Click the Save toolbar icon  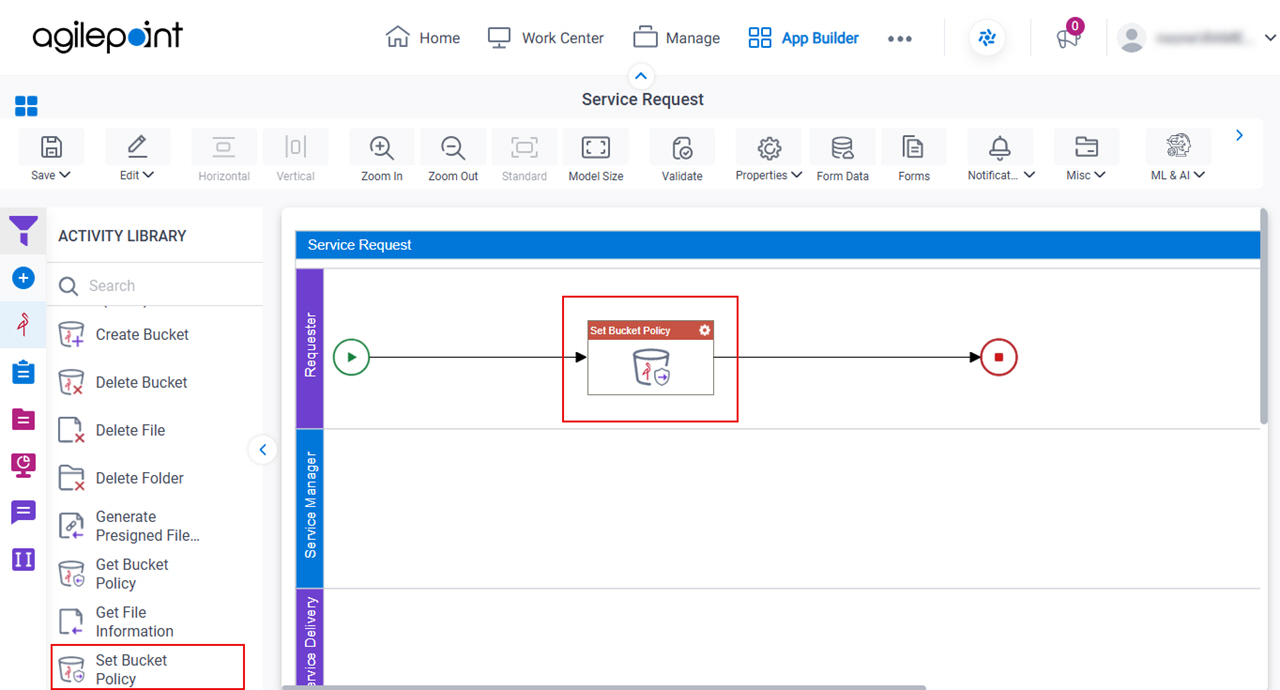coord(51,147)
